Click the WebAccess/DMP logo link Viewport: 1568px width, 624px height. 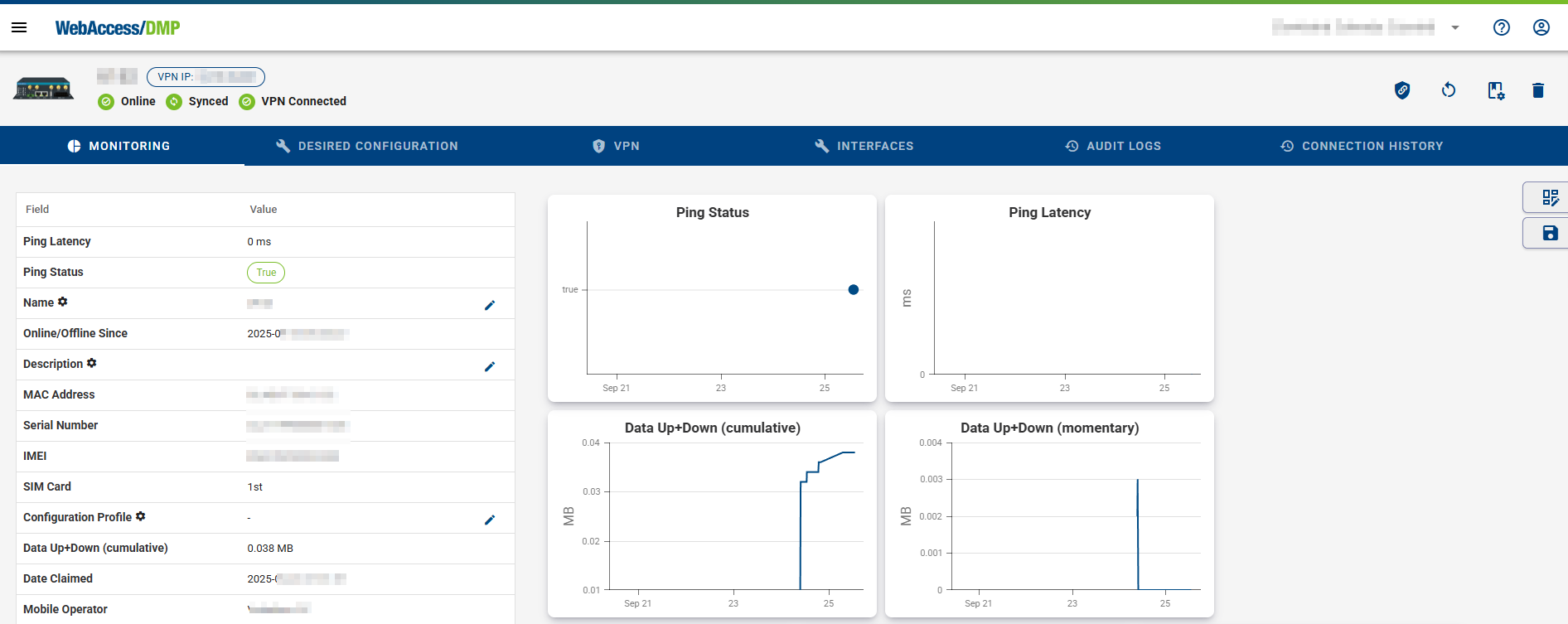pyautogui.click(x=118, y=28)
